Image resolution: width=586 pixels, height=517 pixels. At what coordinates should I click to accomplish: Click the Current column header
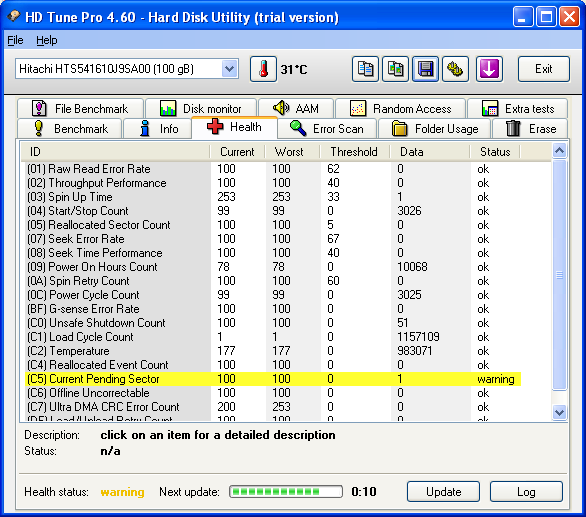237,152
